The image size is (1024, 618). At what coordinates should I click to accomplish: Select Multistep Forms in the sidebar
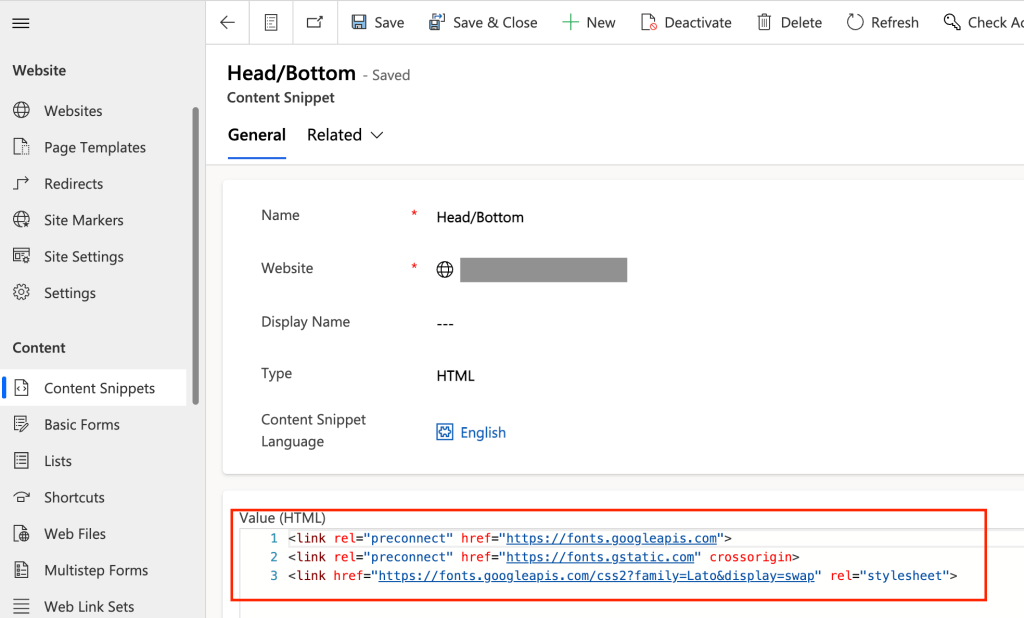click(95, 570)
